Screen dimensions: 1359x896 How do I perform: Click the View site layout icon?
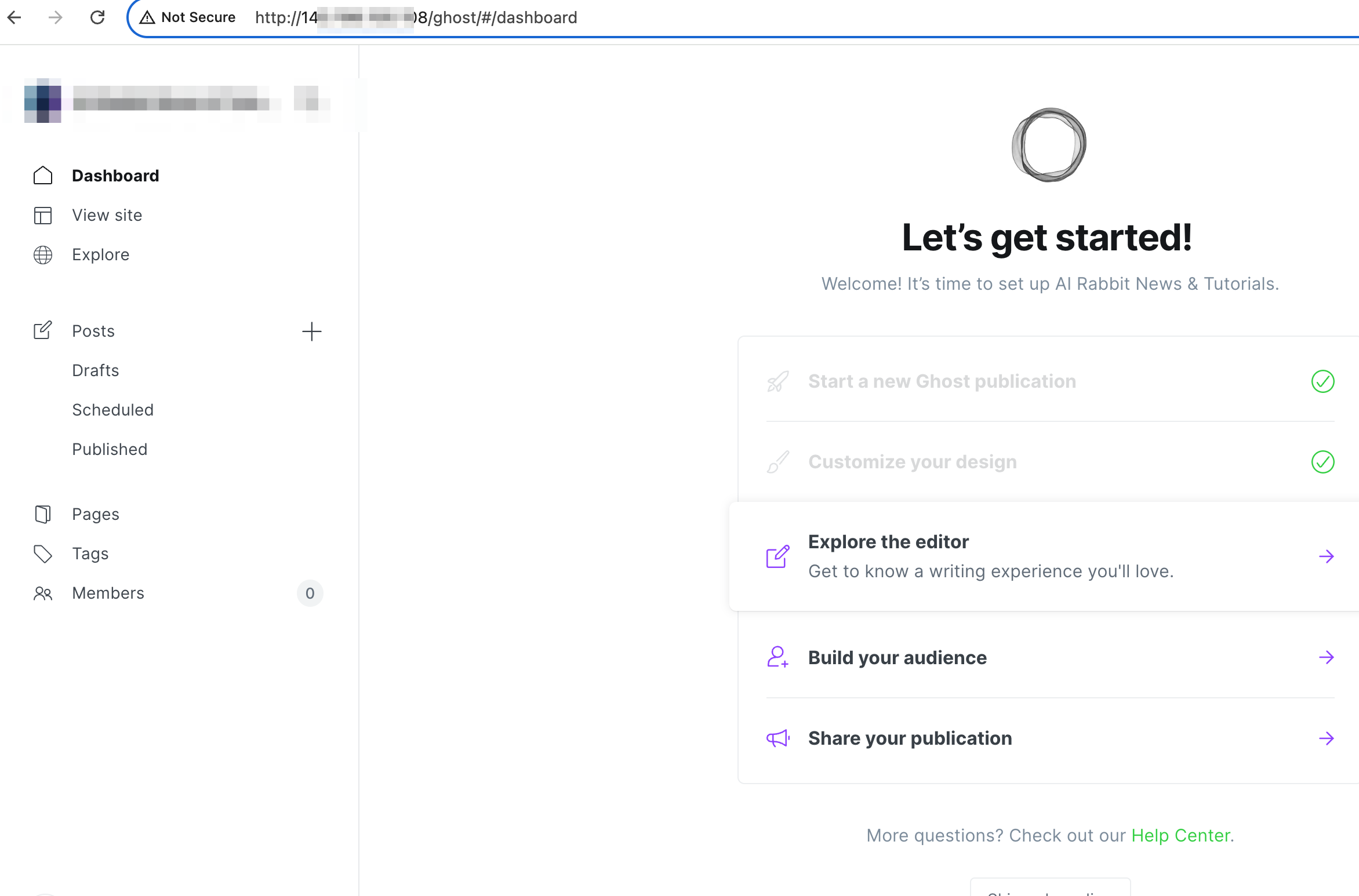pyautogui.click(x=43, y=215)
